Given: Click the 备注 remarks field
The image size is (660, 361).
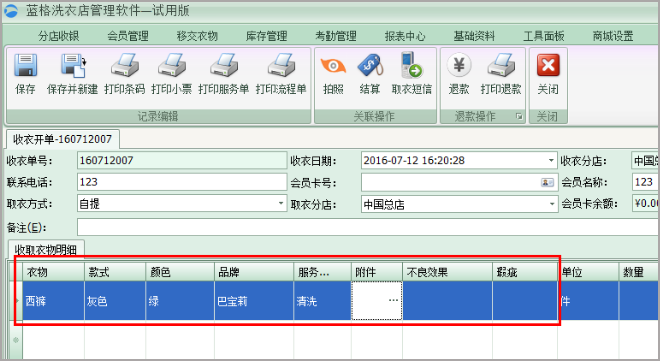Looking at the screenshot, I should 368,227.
